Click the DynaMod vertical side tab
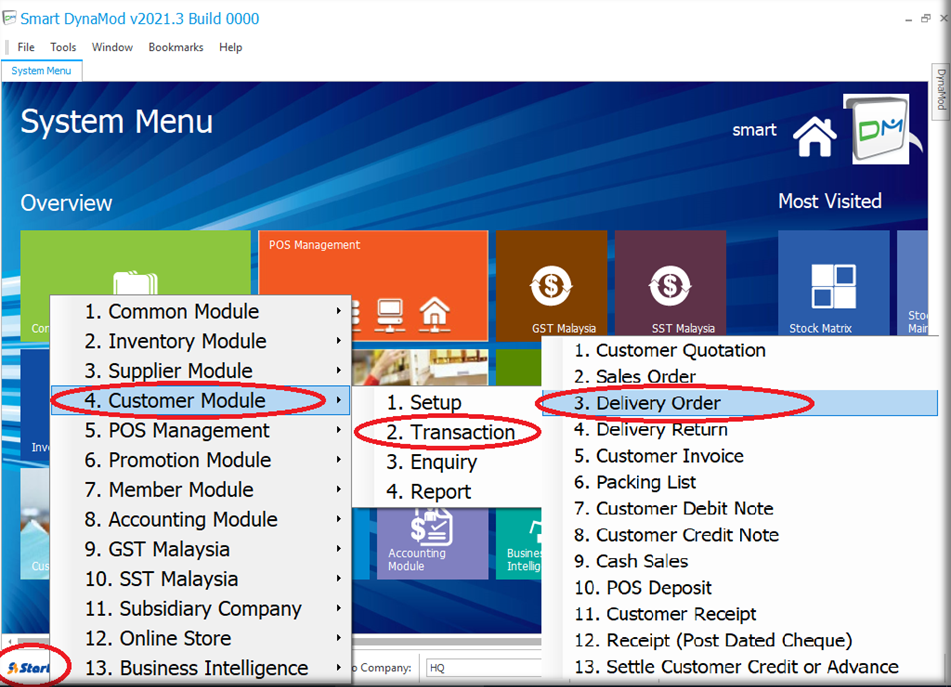 (x=941, y=90)
